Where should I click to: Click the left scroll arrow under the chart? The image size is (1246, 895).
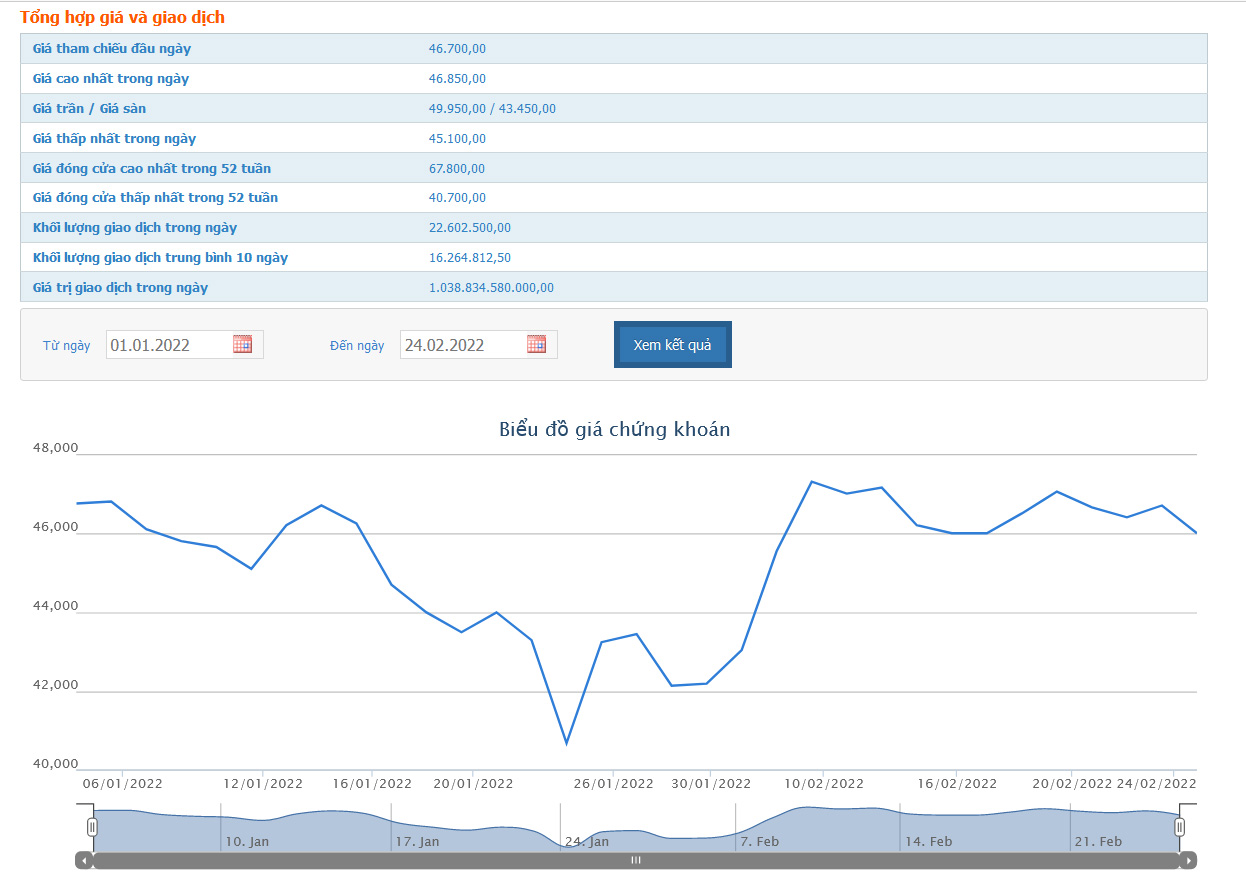coord(84,860)
